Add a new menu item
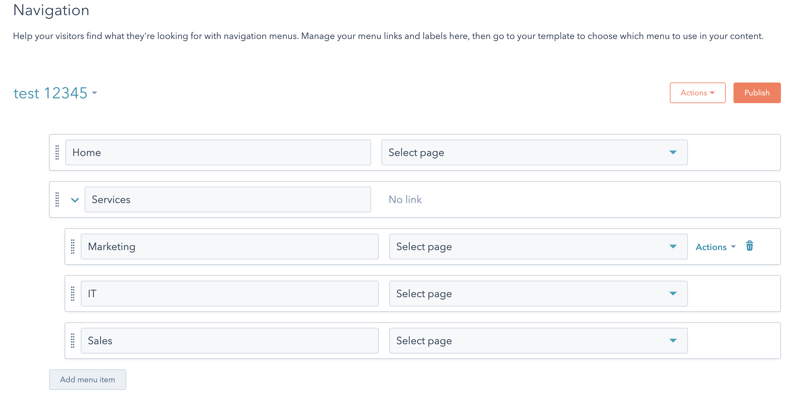This screenshot has height=399, width=790. (x=88, y=379)
